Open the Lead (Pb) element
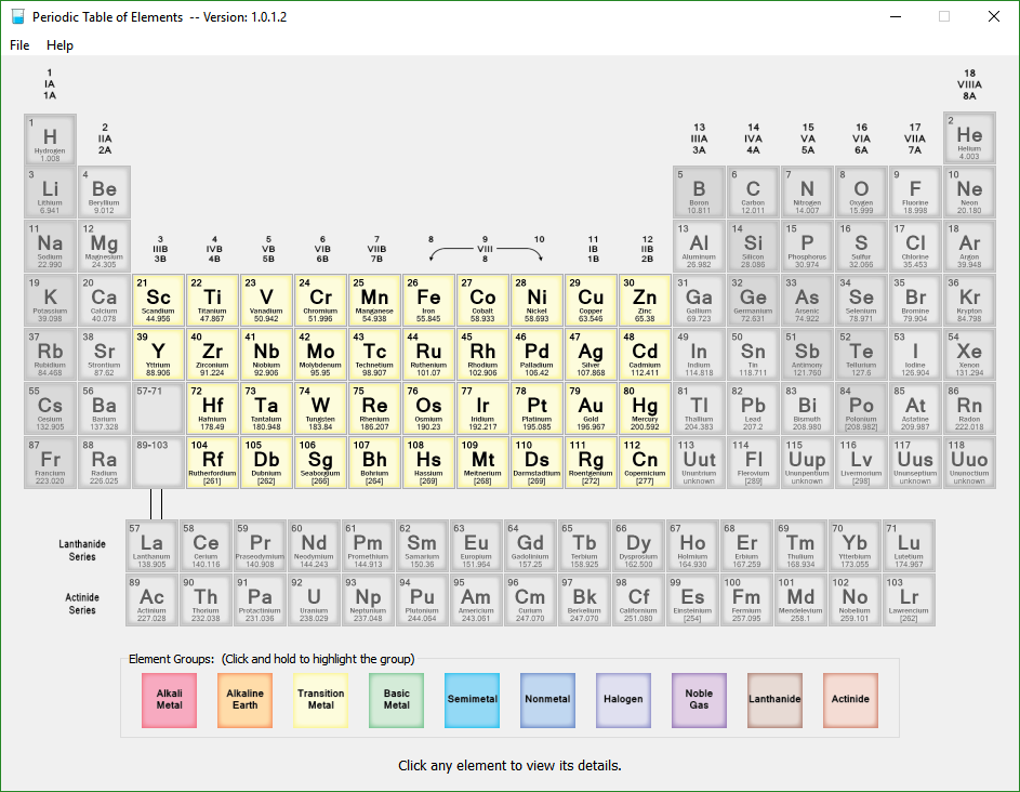 [753, 408]
